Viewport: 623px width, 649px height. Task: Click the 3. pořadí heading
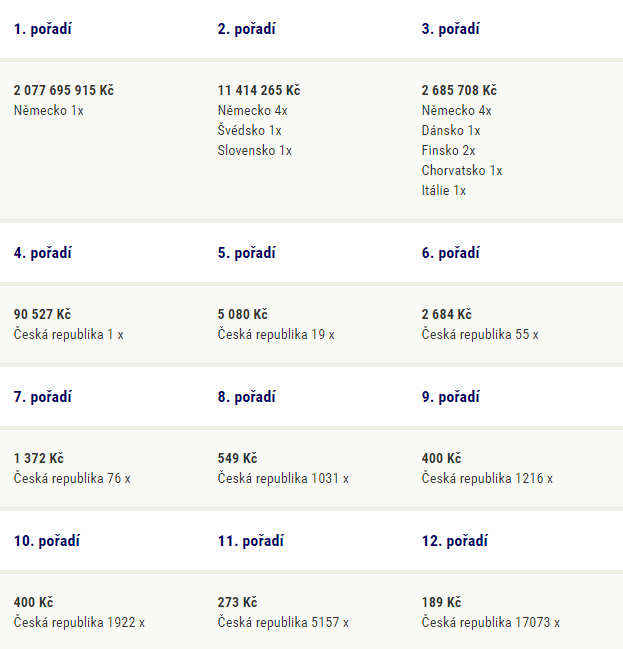pos(450,29)
